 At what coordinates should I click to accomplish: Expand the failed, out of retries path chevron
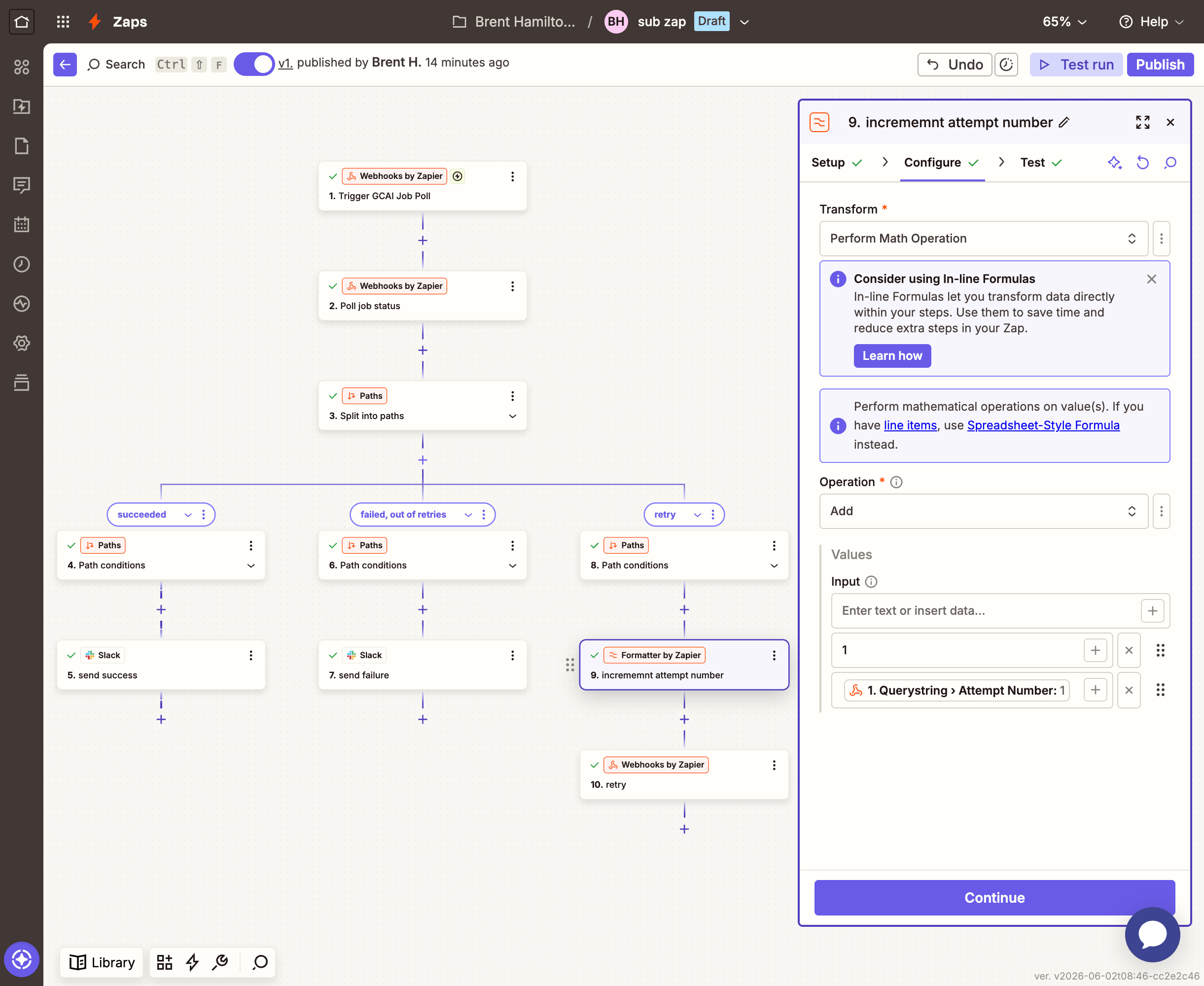click(468, 515)
